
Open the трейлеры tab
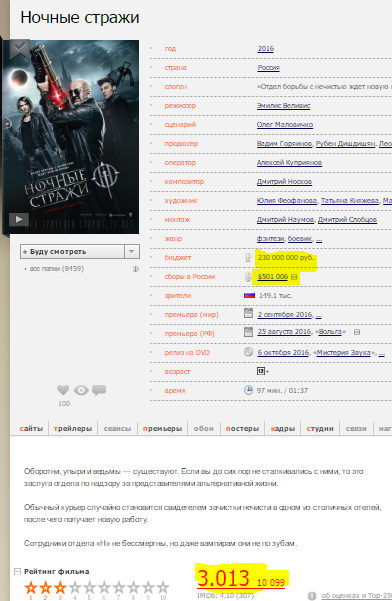coord(73,429)
